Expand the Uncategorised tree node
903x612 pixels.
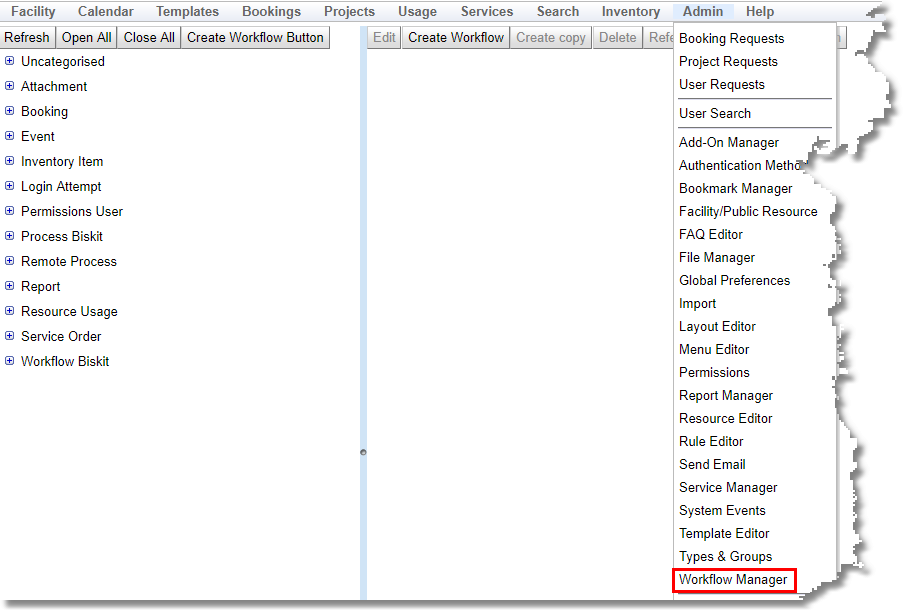click(10, 61)
